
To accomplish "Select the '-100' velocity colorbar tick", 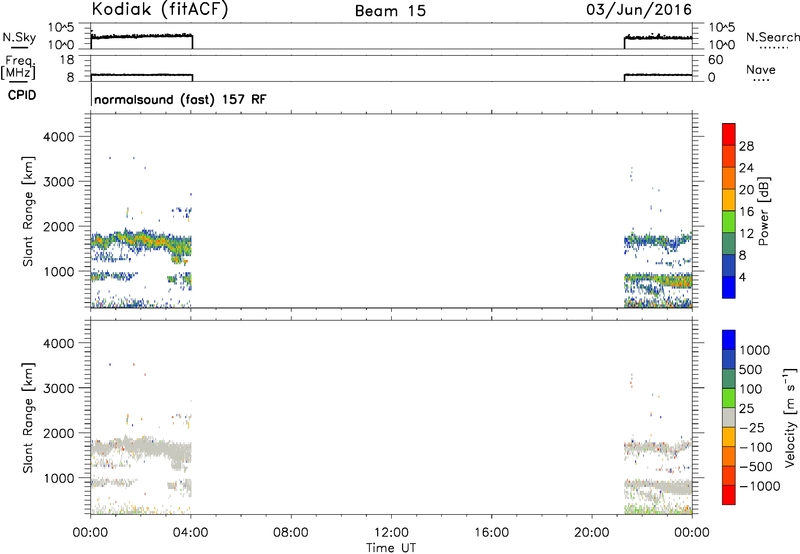I will pyautogui.click(x=756, y=447).
